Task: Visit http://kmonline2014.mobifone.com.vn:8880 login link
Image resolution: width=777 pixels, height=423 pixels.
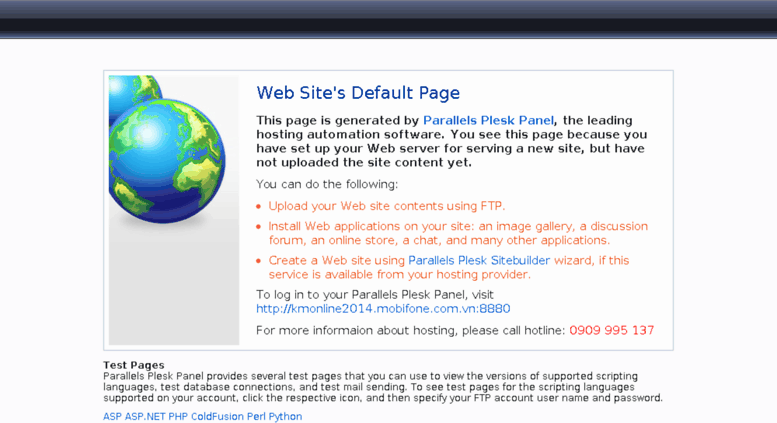Action: click(x=383, y=309)
